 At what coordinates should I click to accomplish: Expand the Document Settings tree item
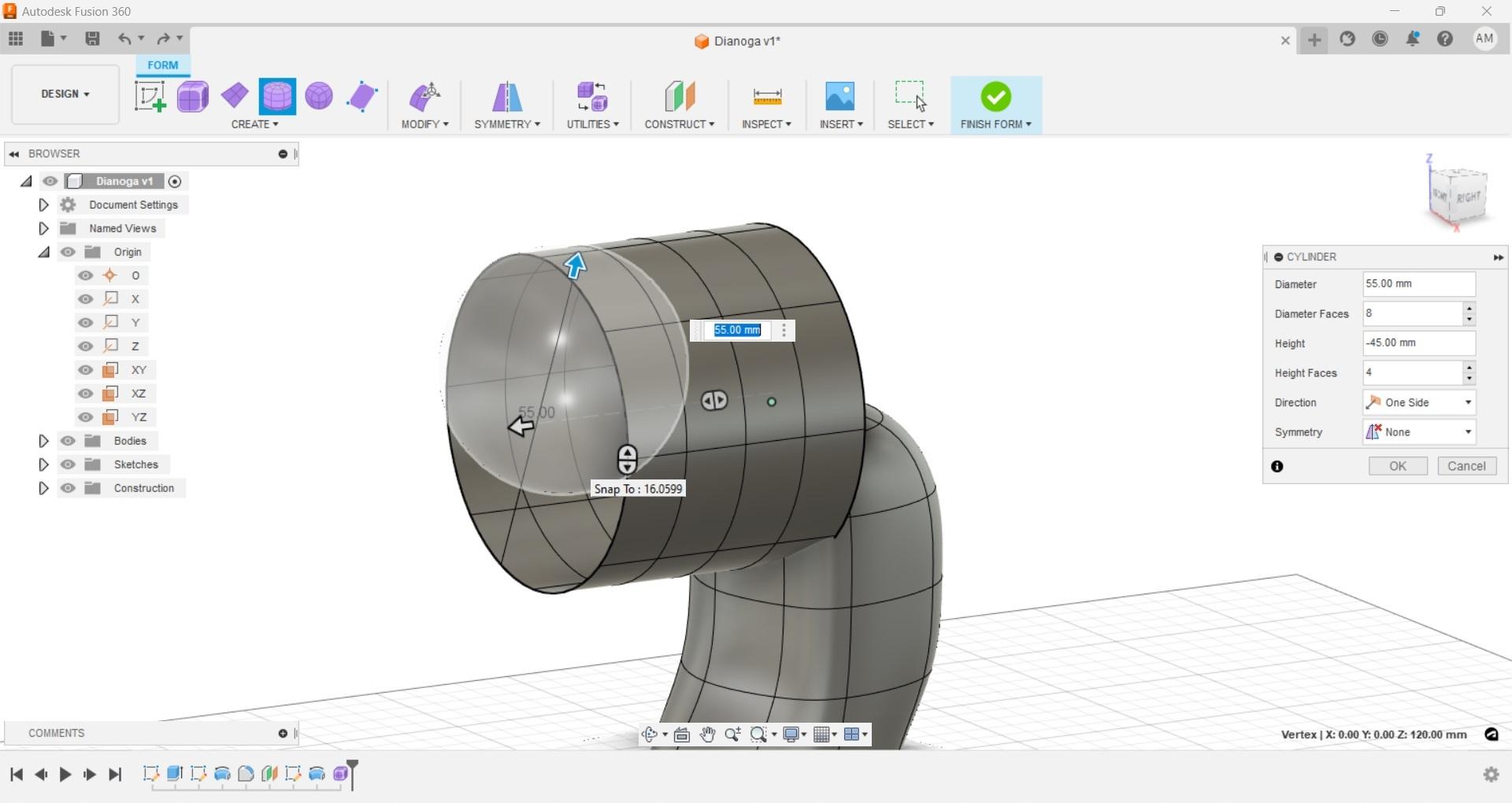tap(43, 205)
